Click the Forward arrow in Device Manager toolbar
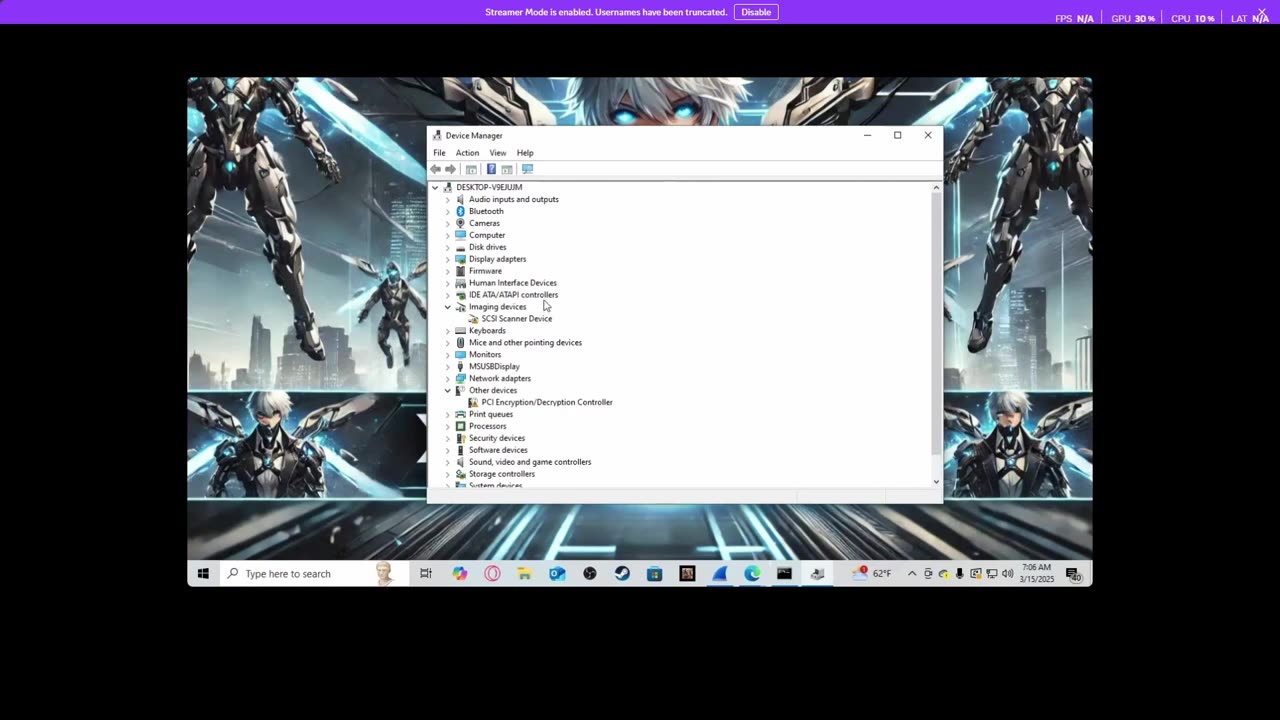The image size is (1280, 720). pyautogui.click(x=450, y=169)
